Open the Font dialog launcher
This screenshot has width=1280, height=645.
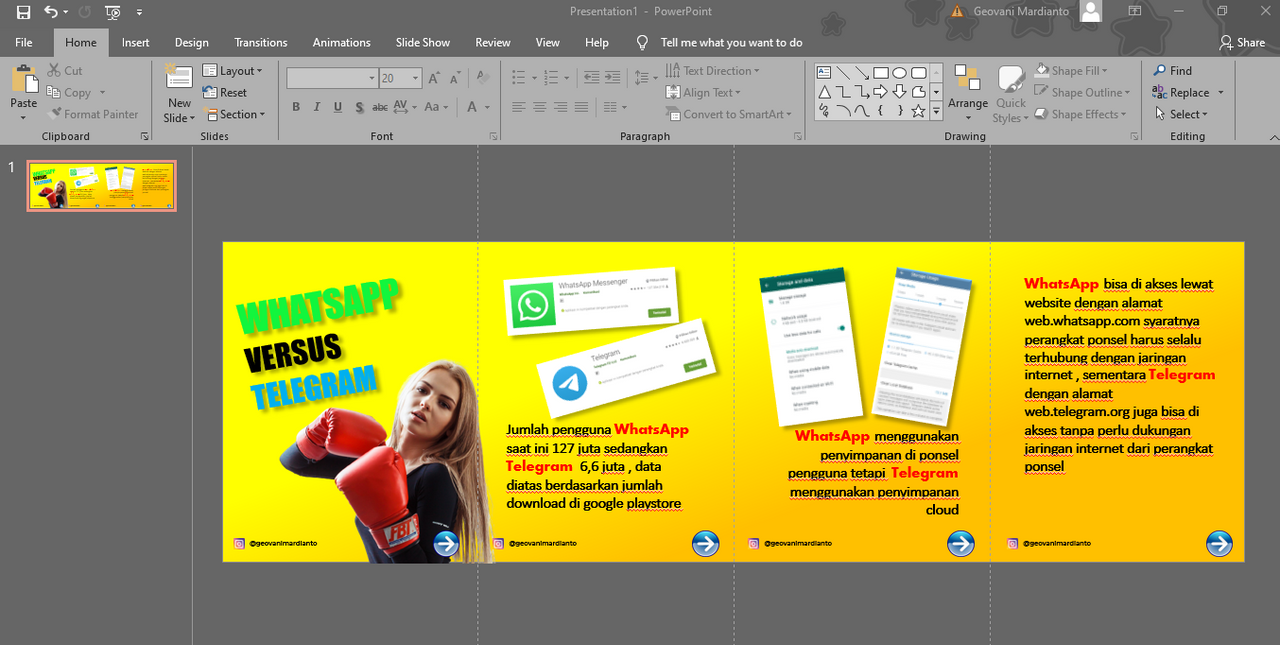click(x=493, y=136)
